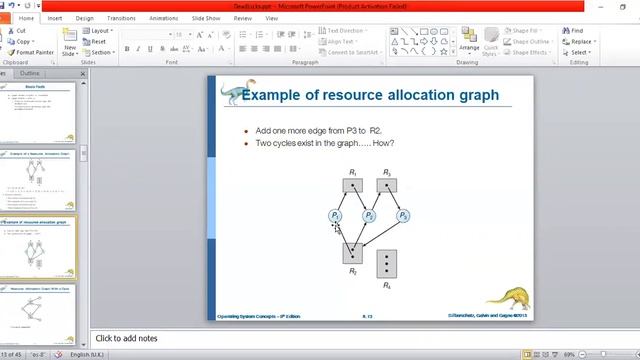Open Line Spacing options
640x360 pixels.
(308, 35)
